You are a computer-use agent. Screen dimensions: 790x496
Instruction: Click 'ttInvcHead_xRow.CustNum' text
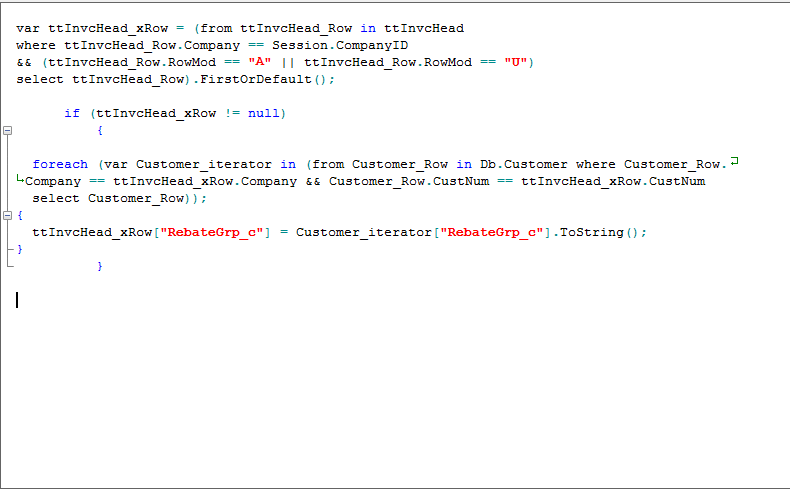[x=613, y=181]
